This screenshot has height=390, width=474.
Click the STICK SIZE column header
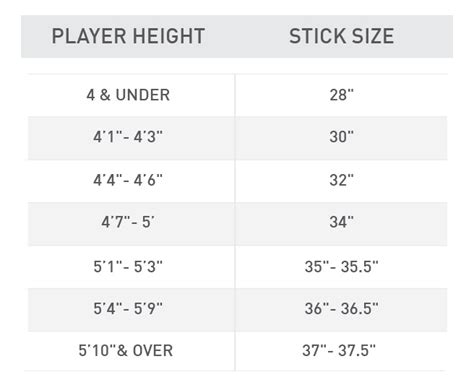click(342, 36)
